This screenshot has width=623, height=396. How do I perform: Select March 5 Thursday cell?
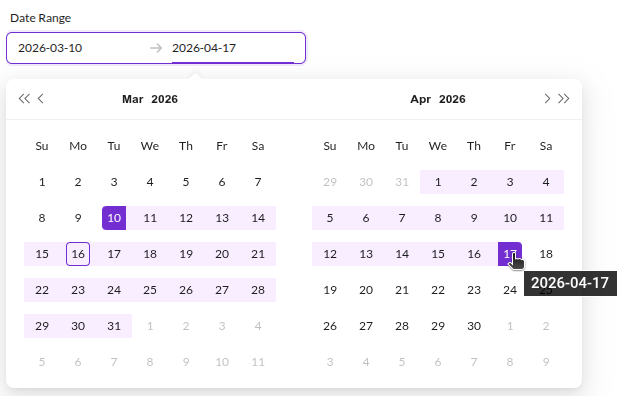tap(186, 182)
